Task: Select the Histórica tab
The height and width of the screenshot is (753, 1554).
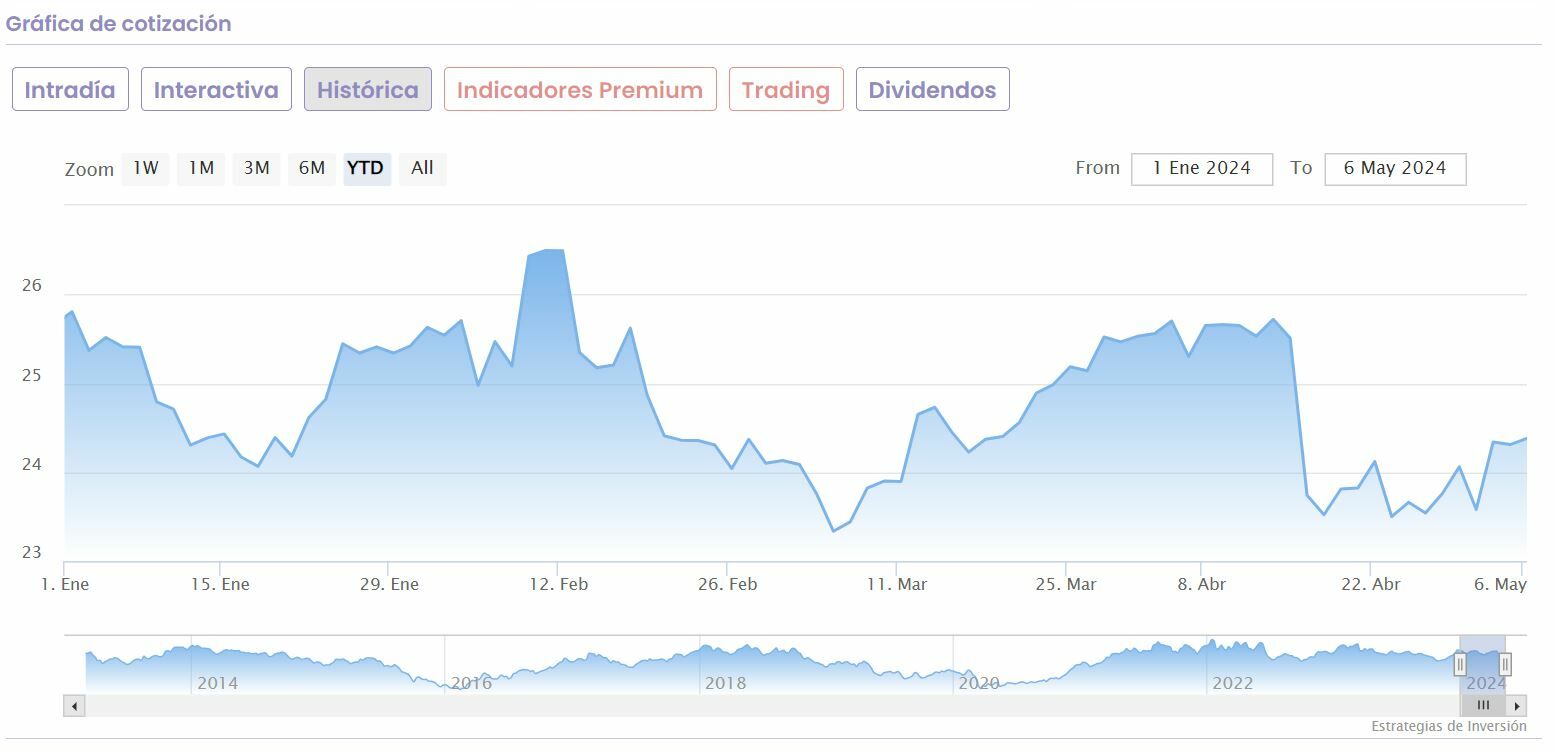Action: 368,90
